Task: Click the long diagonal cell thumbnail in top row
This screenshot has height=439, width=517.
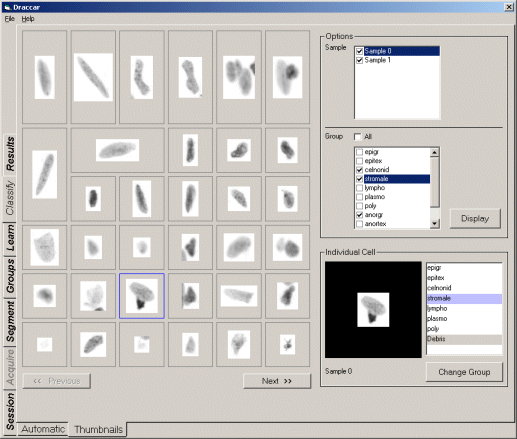Action: (x=93, y=77)
